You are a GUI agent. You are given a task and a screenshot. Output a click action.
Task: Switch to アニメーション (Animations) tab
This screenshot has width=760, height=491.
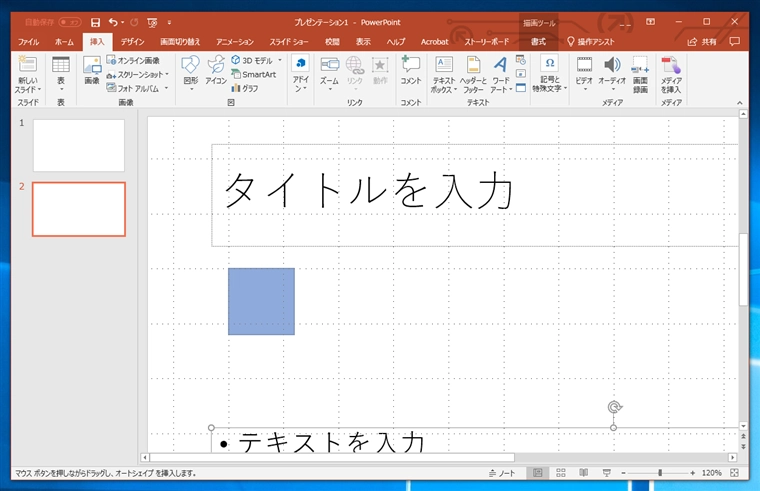point(235,42)
